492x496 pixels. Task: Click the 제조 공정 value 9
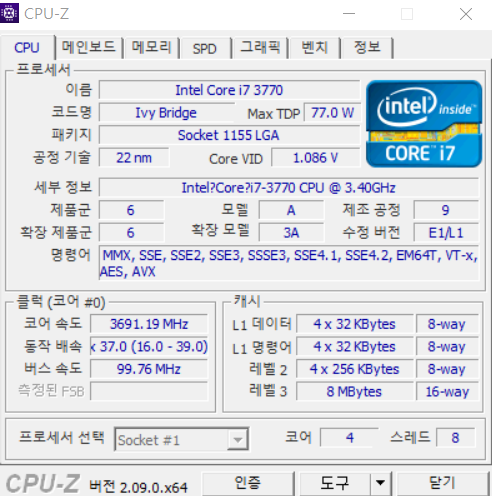pos(446,210)
